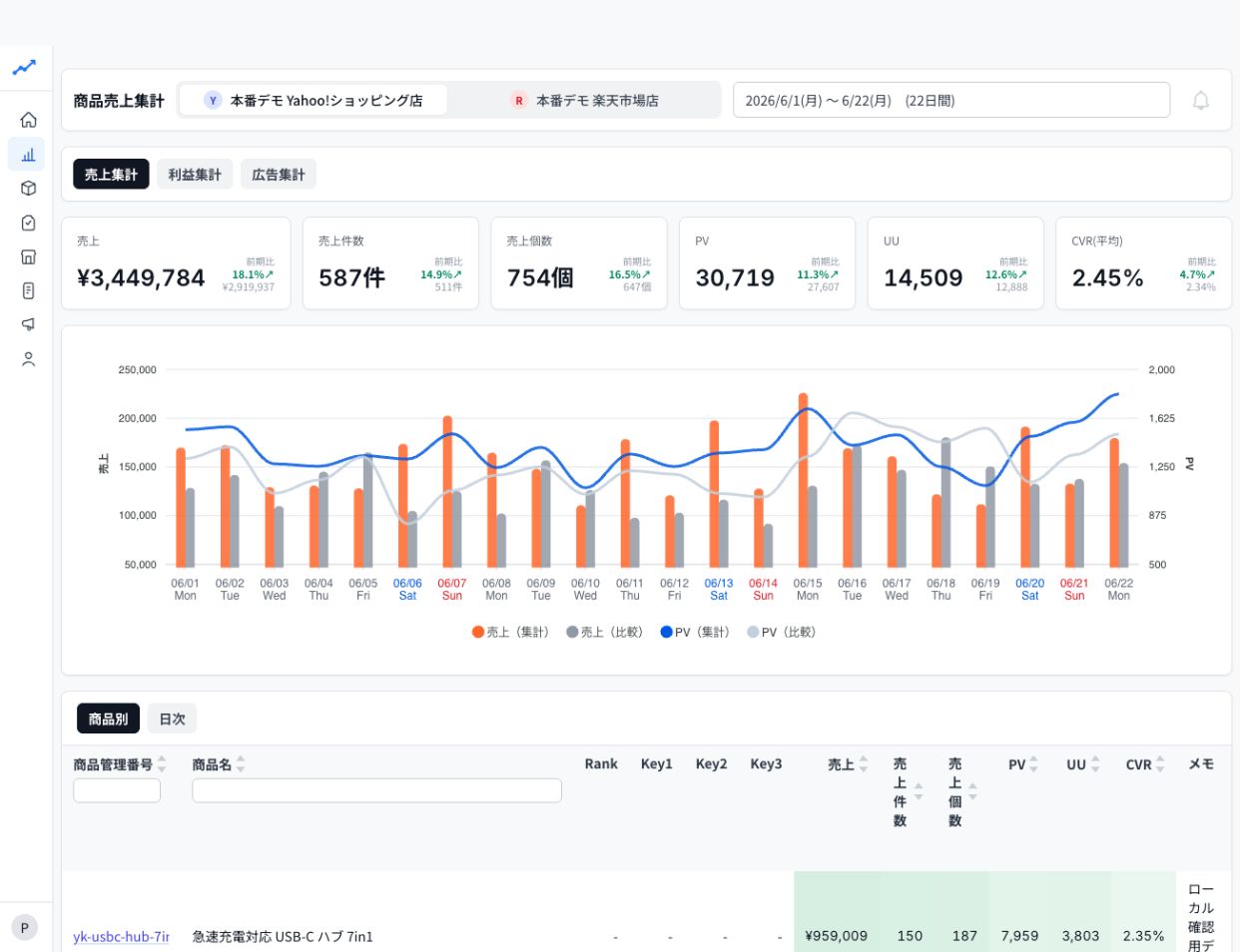Screen dimensions: 1240x952
Task: Click the 3,803 UU cell
Action: click(1080, 936)
